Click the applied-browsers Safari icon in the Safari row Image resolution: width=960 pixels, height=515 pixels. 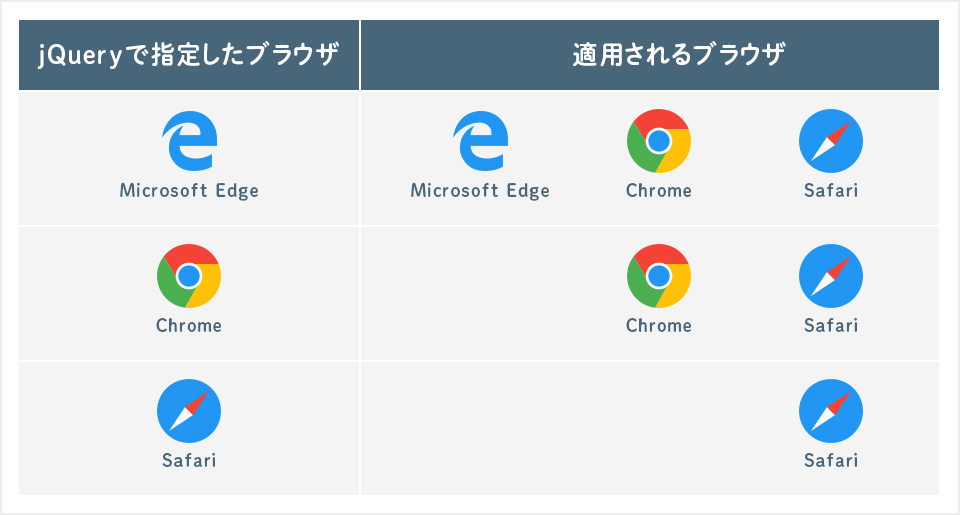831,411
